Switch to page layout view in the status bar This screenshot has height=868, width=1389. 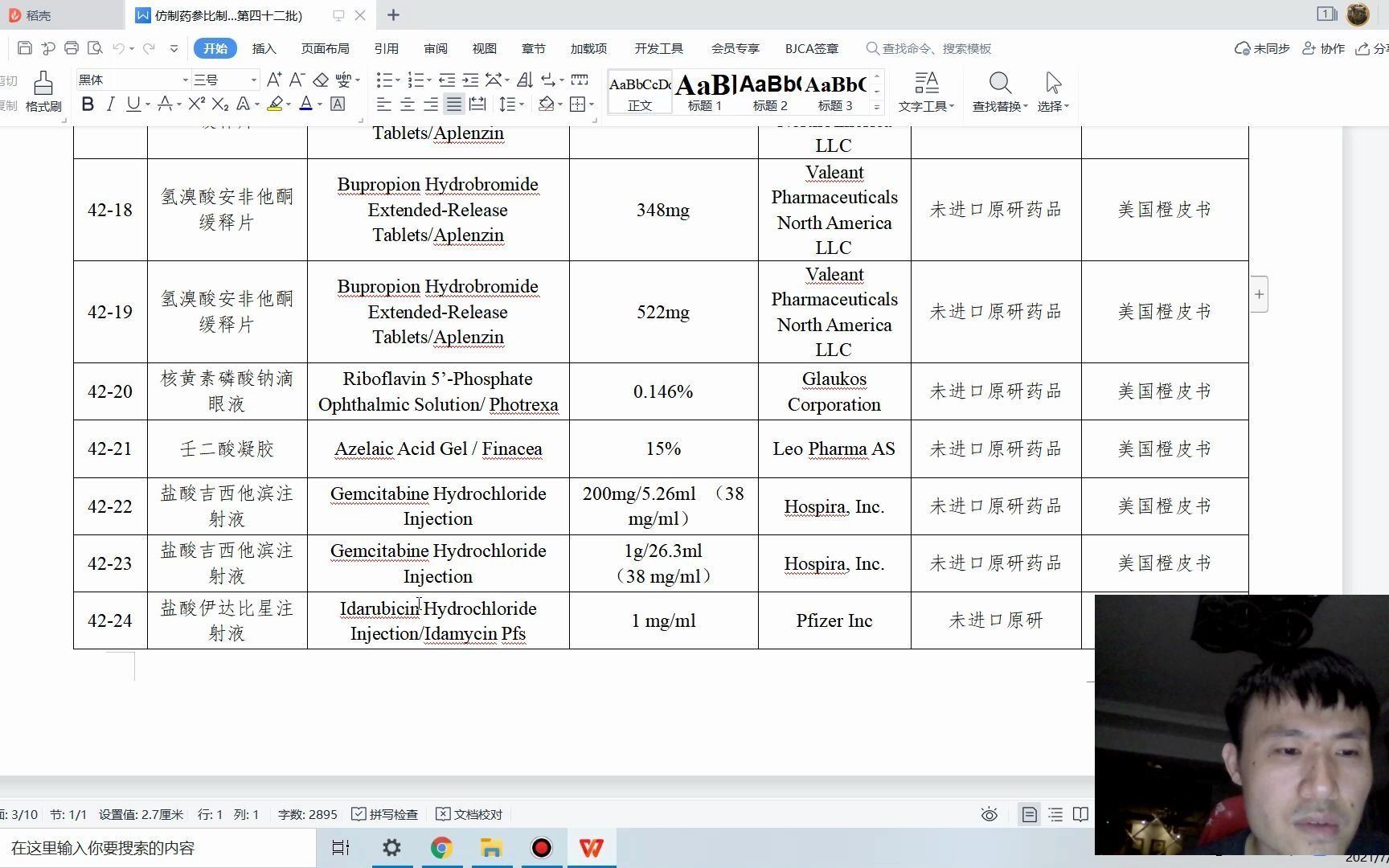[1029, 814]
